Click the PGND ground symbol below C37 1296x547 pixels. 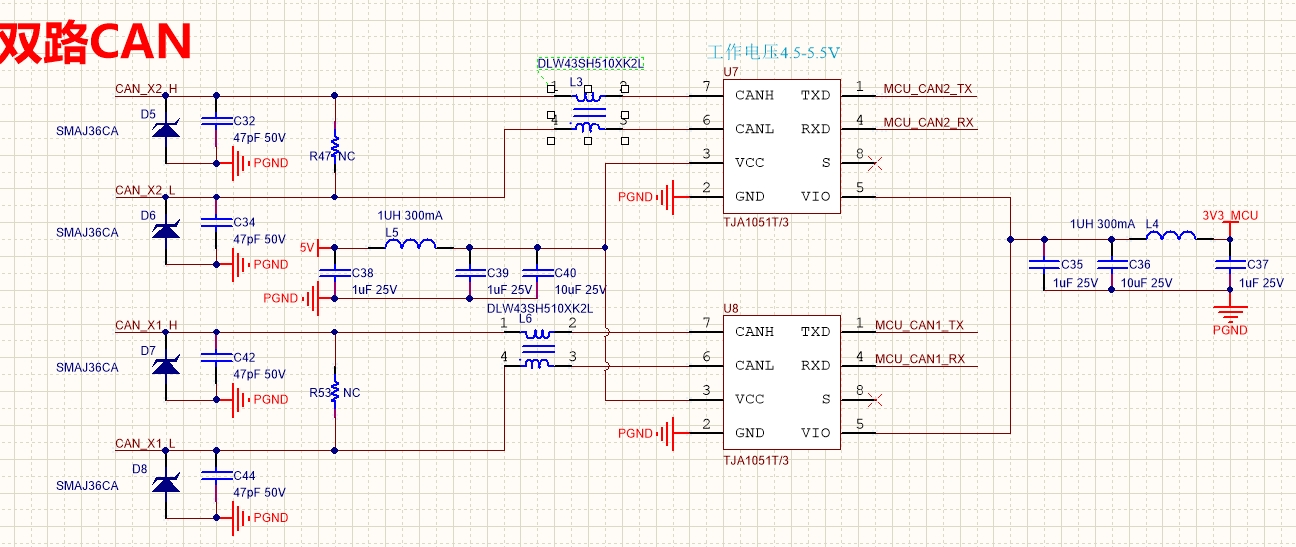pos(1229,313)
